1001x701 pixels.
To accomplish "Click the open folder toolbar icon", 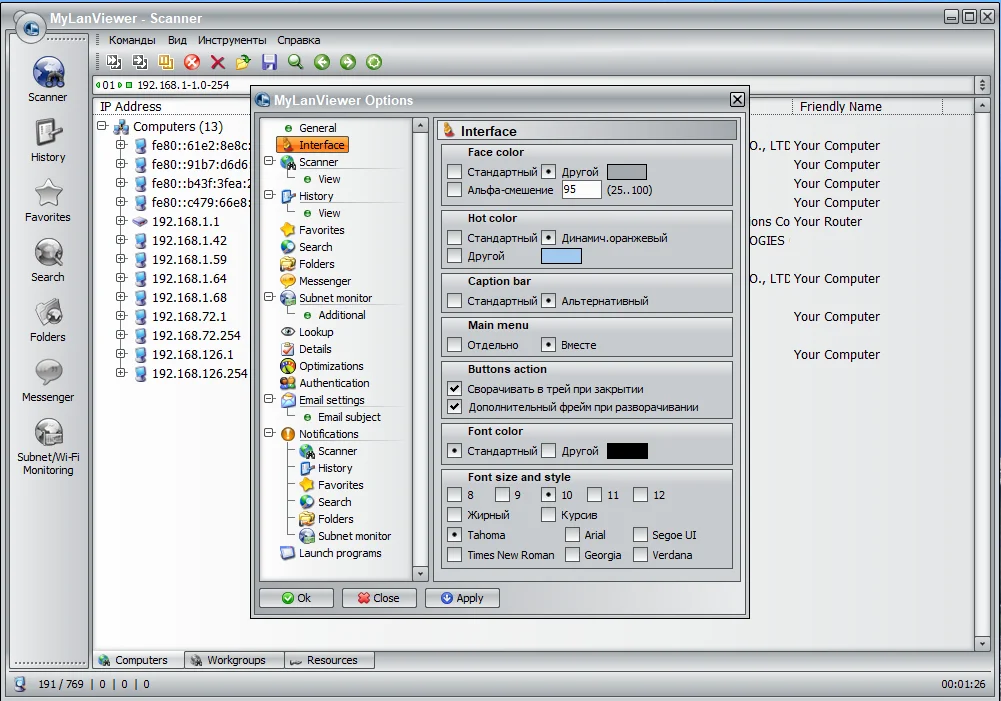I will pyautogui.click(x=243, y=62).
